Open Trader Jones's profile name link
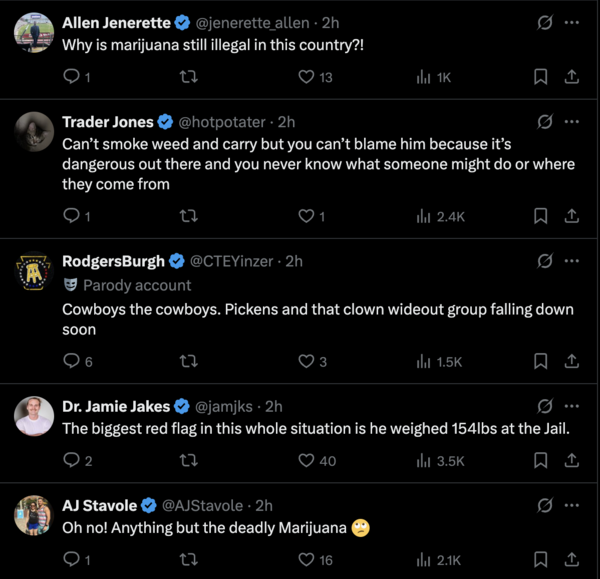The height and width of the screenshot is (579, 600). point(108,122)
